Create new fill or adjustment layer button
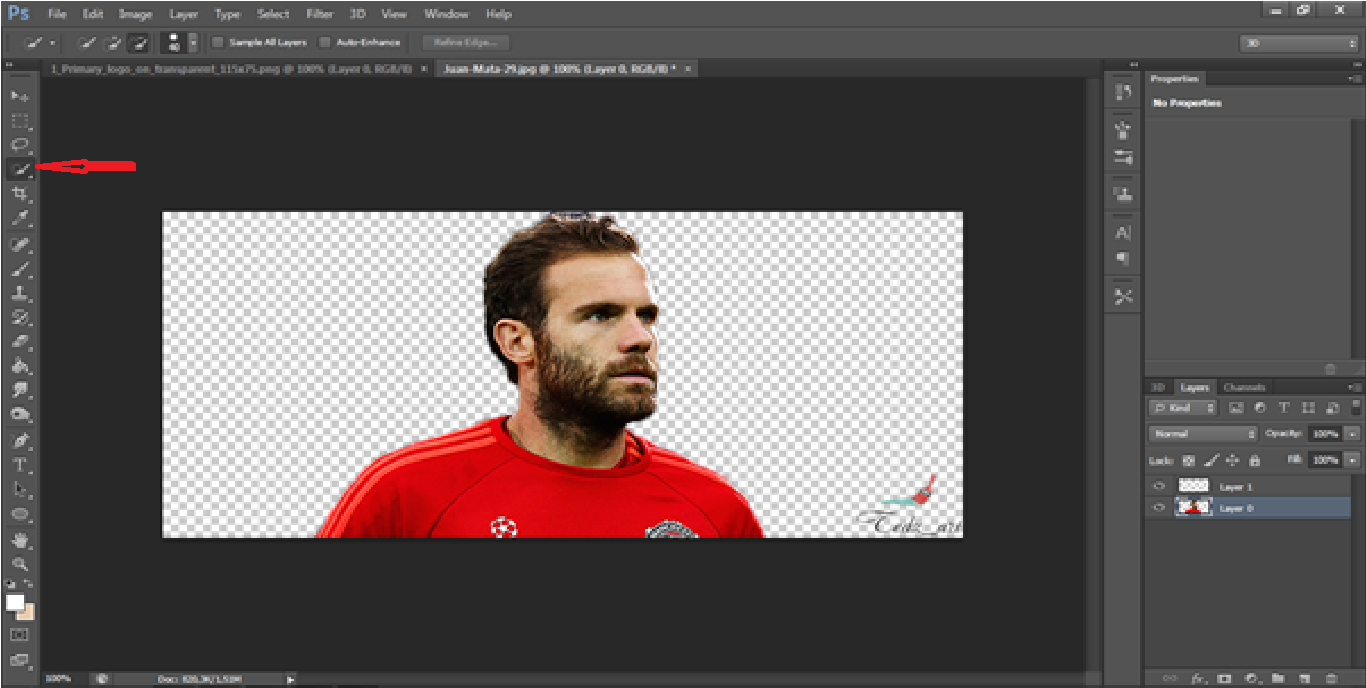Viewport: 1366px width, 688px height. (x=1251, y=678)
